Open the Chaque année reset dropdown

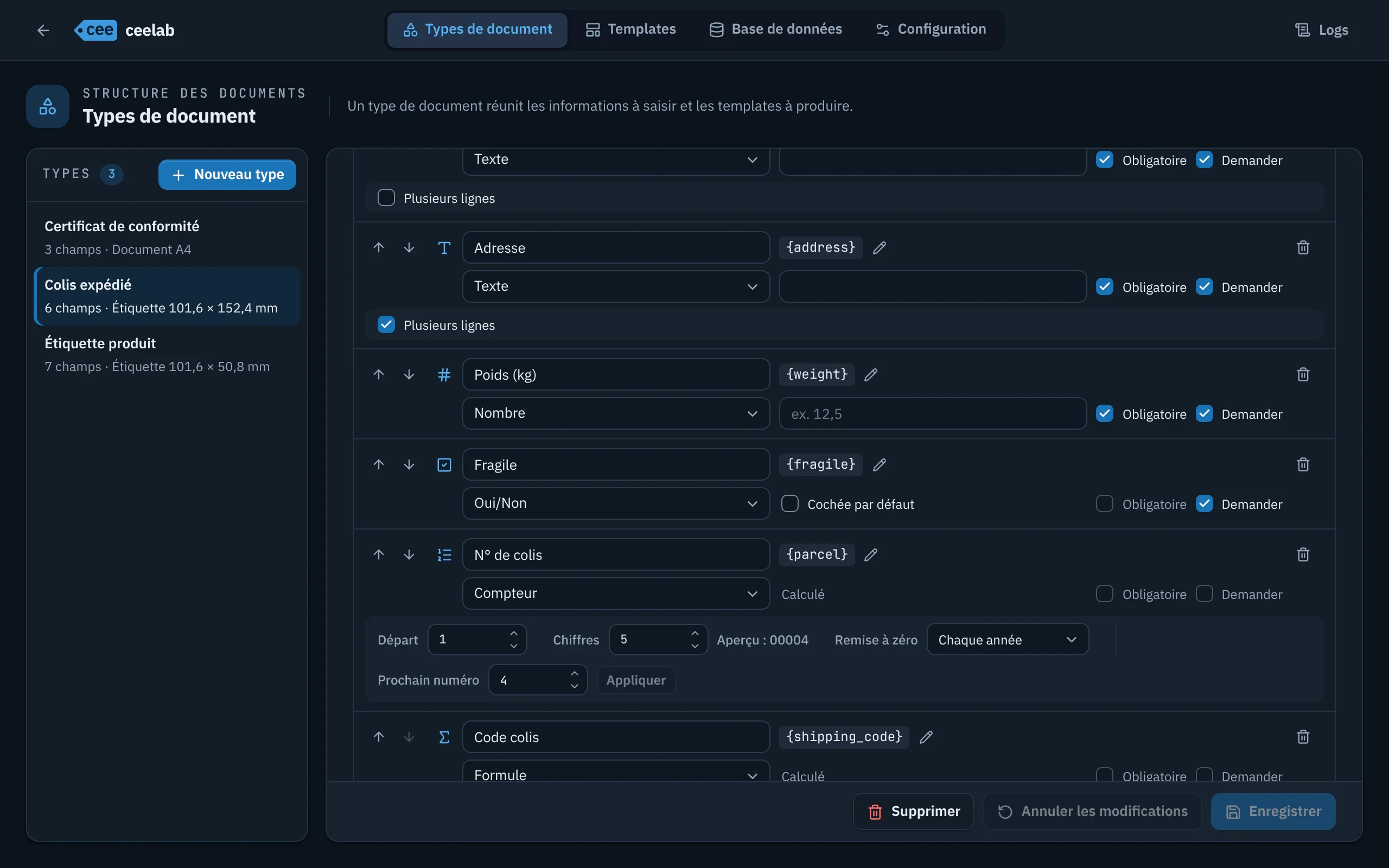click(1008, 640)
